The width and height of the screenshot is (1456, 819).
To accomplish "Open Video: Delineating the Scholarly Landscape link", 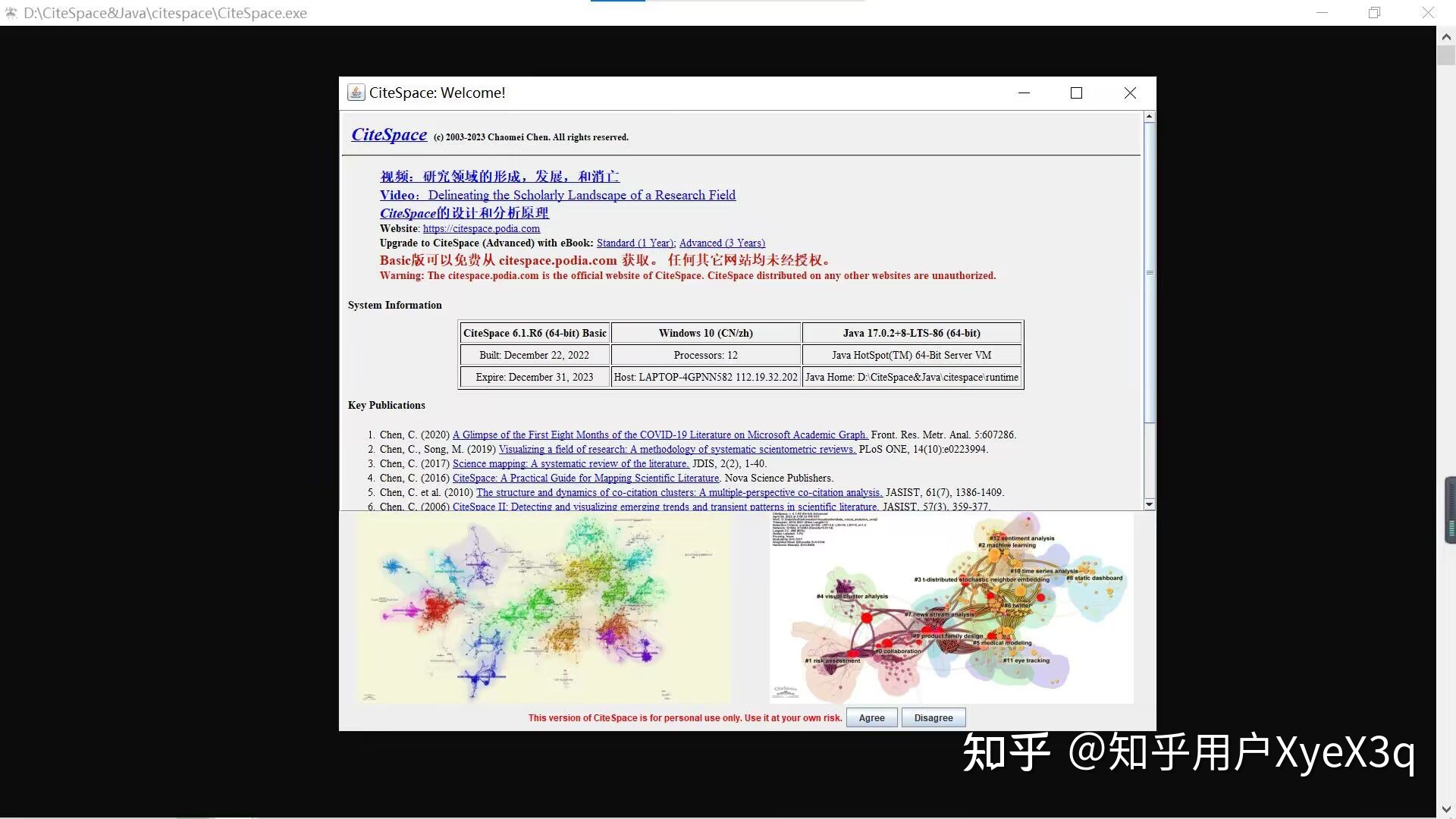I will coord(557,195).
